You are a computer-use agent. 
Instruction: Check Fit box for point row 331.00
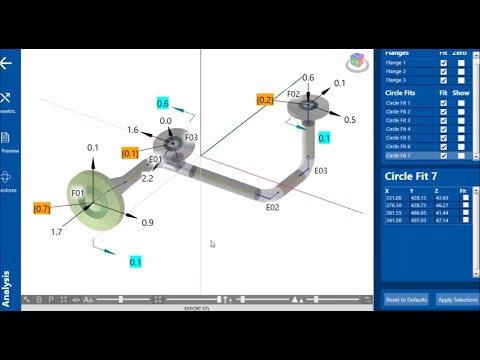point(466,198)
